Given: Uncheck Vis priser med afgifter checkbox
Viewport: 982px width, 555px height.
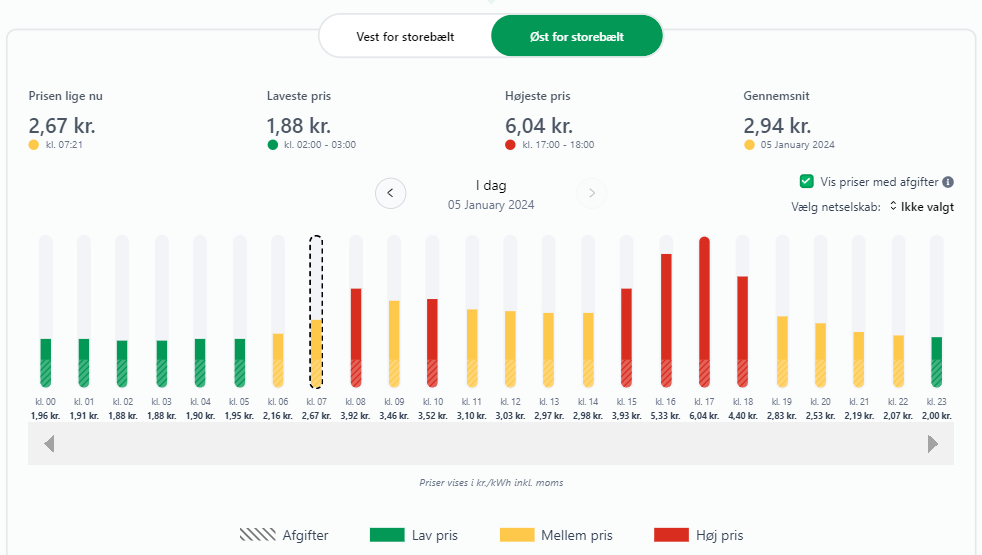Looking at the screenshot, I should (x=806, y=182).
